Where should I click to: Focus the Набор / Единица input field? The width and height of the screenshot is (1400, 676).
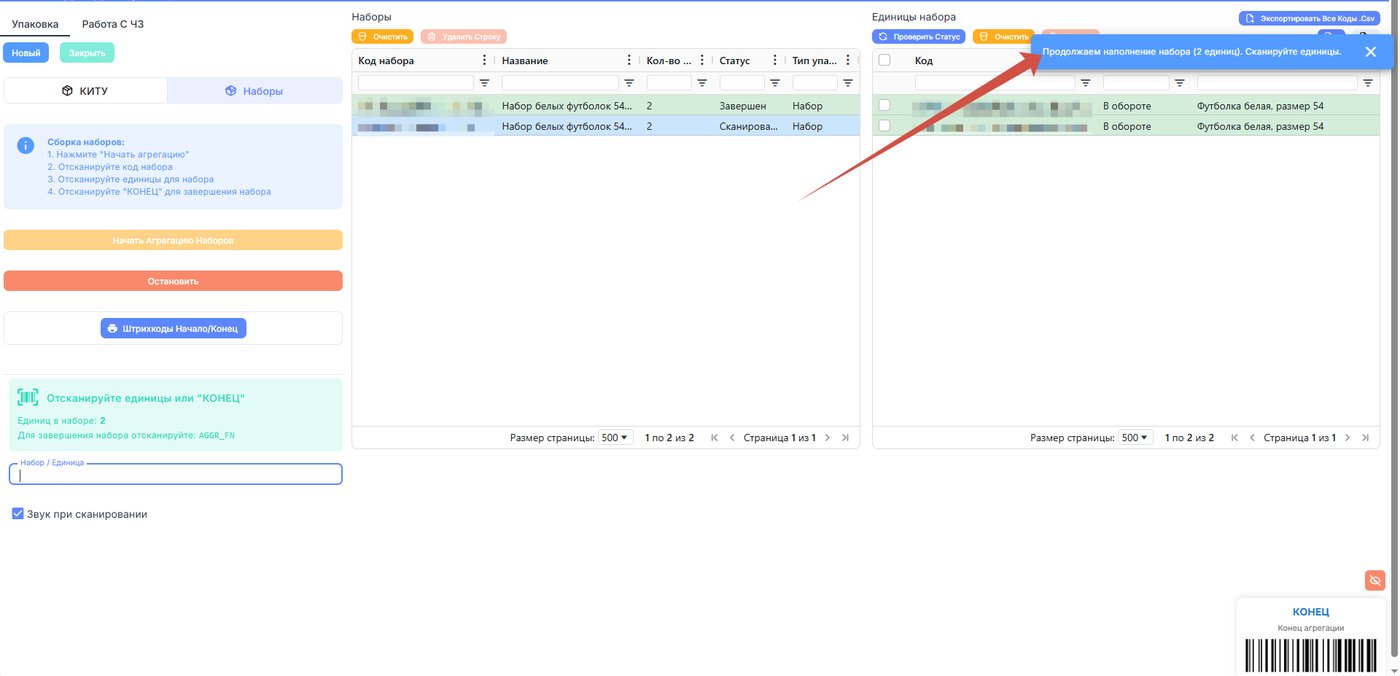(x=176, y=475)
